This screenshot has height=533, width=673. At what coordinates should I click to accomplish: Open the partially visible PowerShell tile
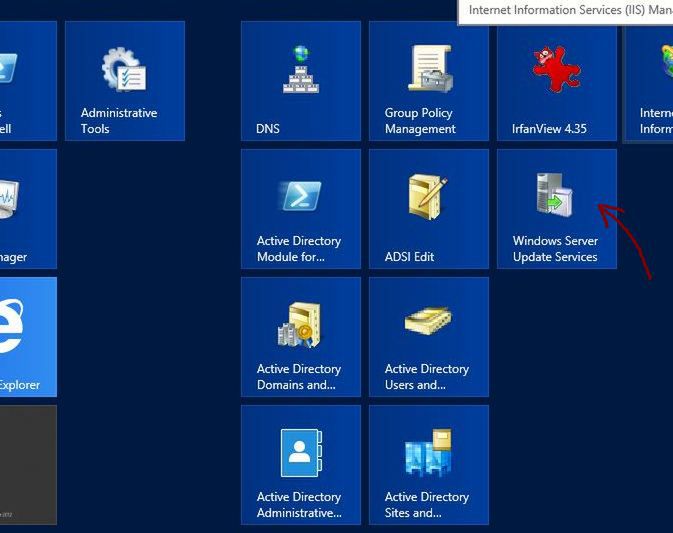(x=28, y=81)
